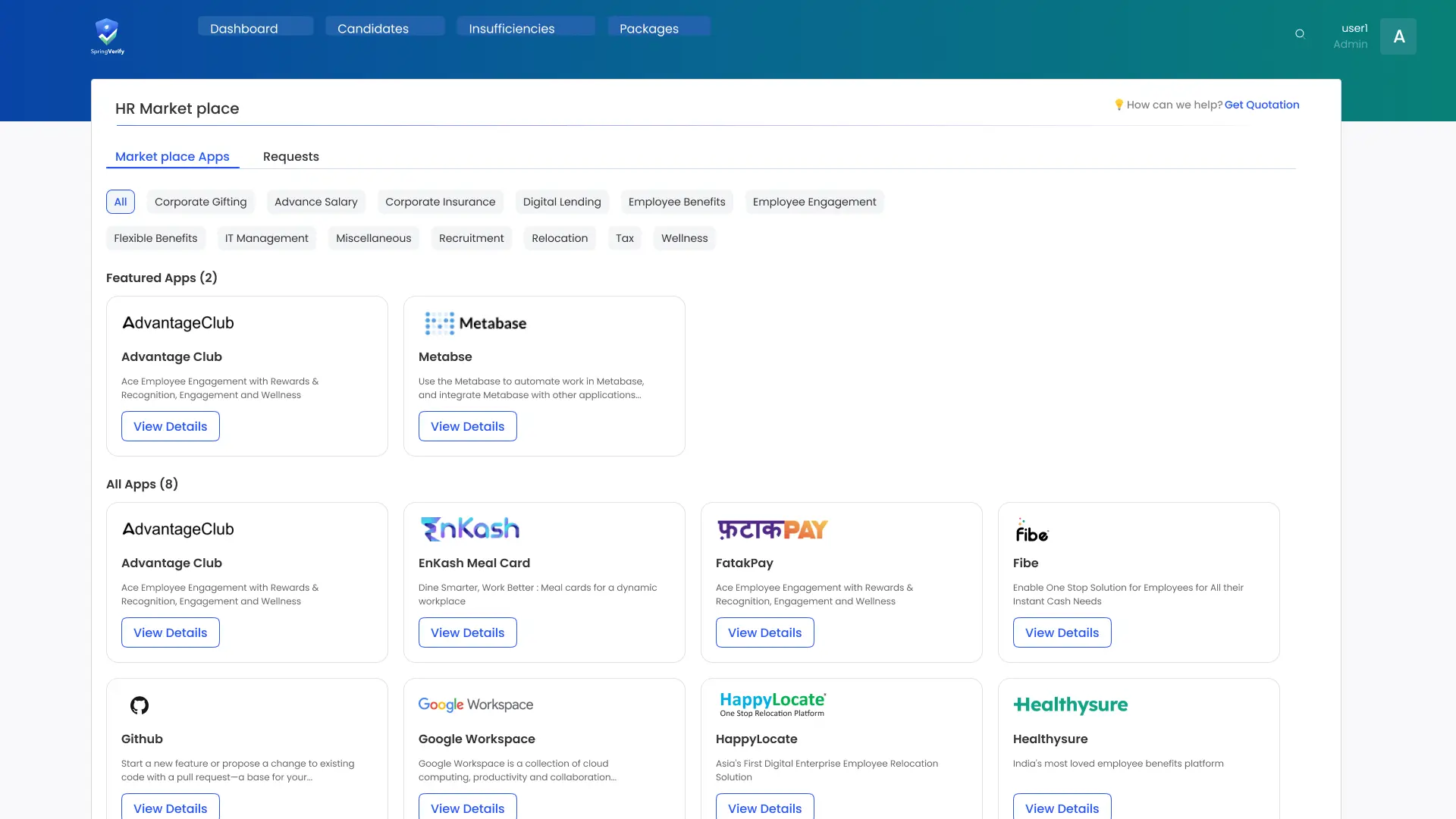The height and width of the screenshot is (819, 1456).
Task: Open the Dashboard nav item
Action: [x=256, y=28]
